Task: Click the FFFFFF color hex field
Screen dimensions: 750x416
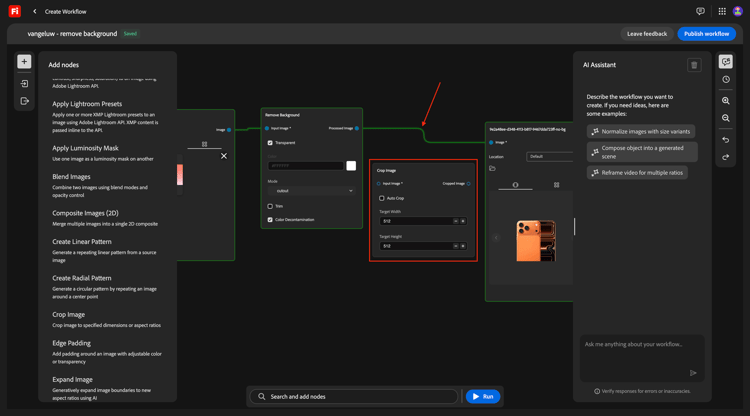Action: (x=306, y=165)
